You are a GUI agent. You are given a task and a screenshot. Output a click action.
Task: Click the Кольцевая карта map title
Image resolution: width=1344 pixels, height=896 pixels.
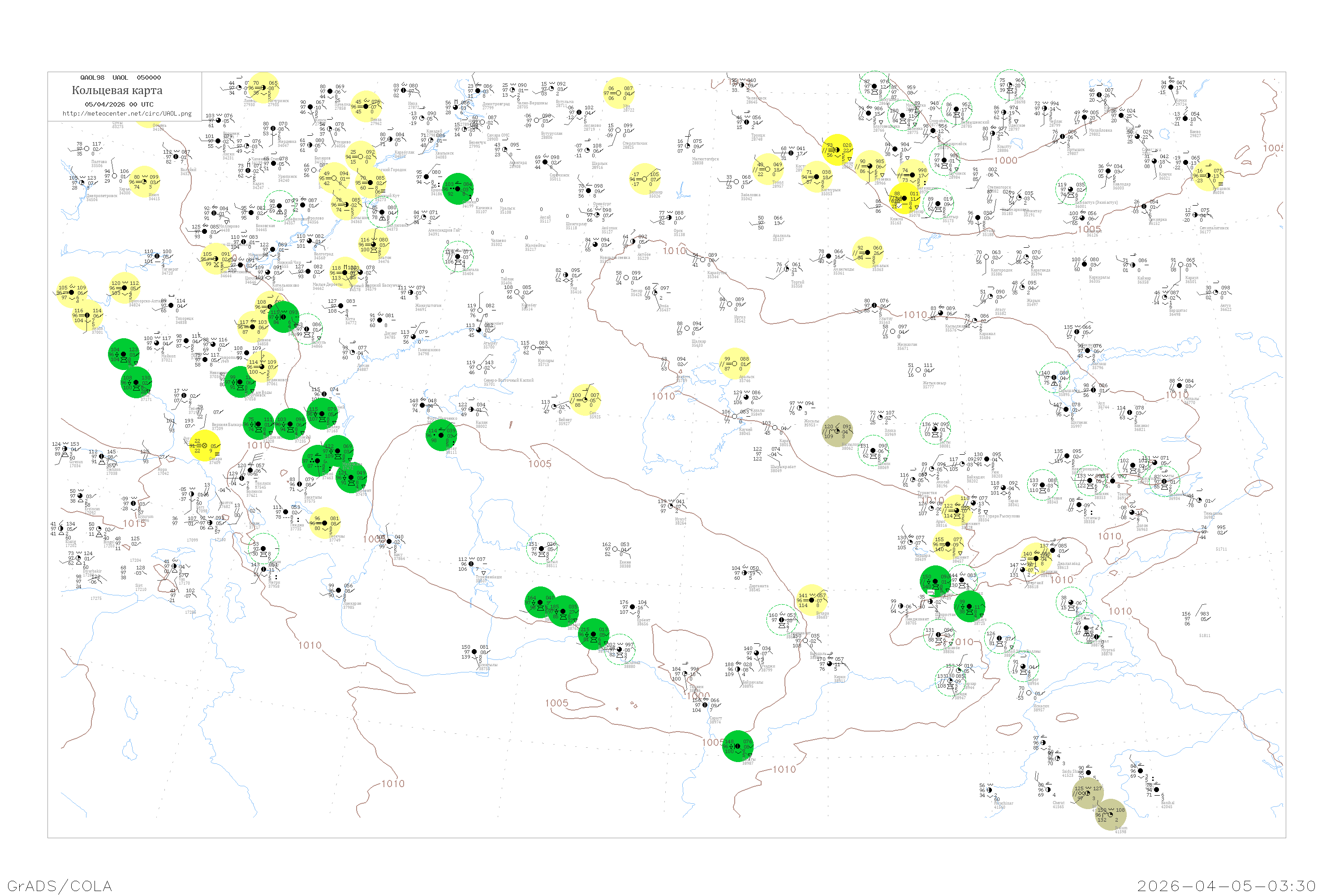[x=117, y=90]
